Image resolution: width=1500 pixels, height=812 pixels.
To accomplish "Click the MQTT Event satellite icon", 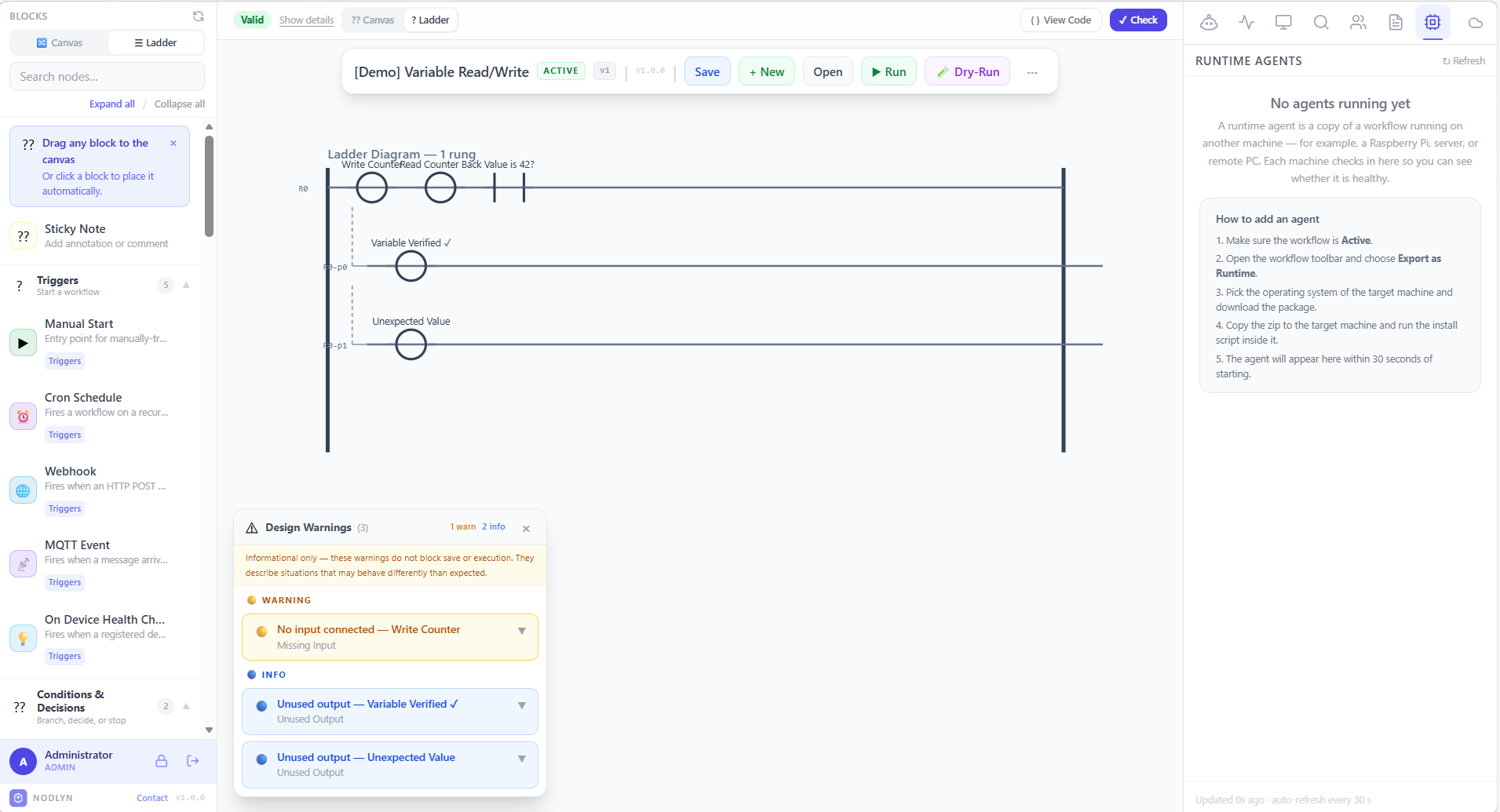I will coord(23,564).
